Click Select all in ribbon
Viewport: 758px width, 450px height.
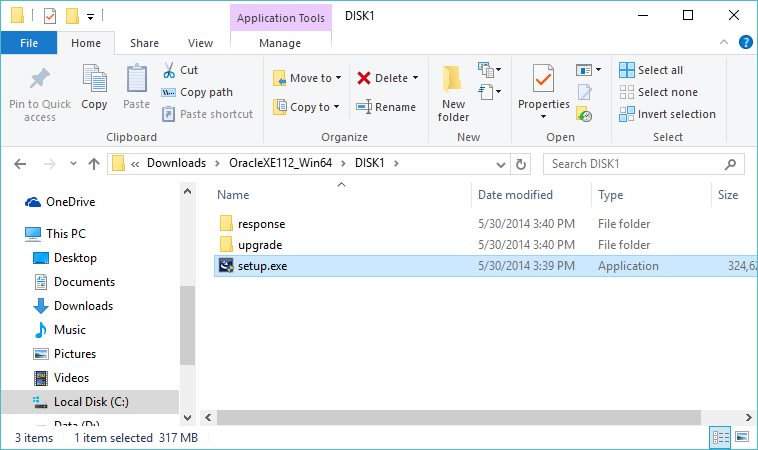pos(651,70)
